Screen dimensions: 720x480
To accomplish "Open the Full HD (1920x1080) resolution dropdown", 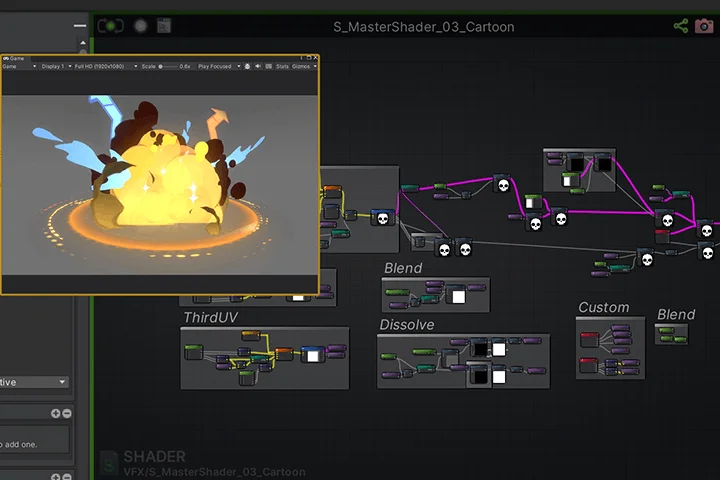I will coord(106,67).
